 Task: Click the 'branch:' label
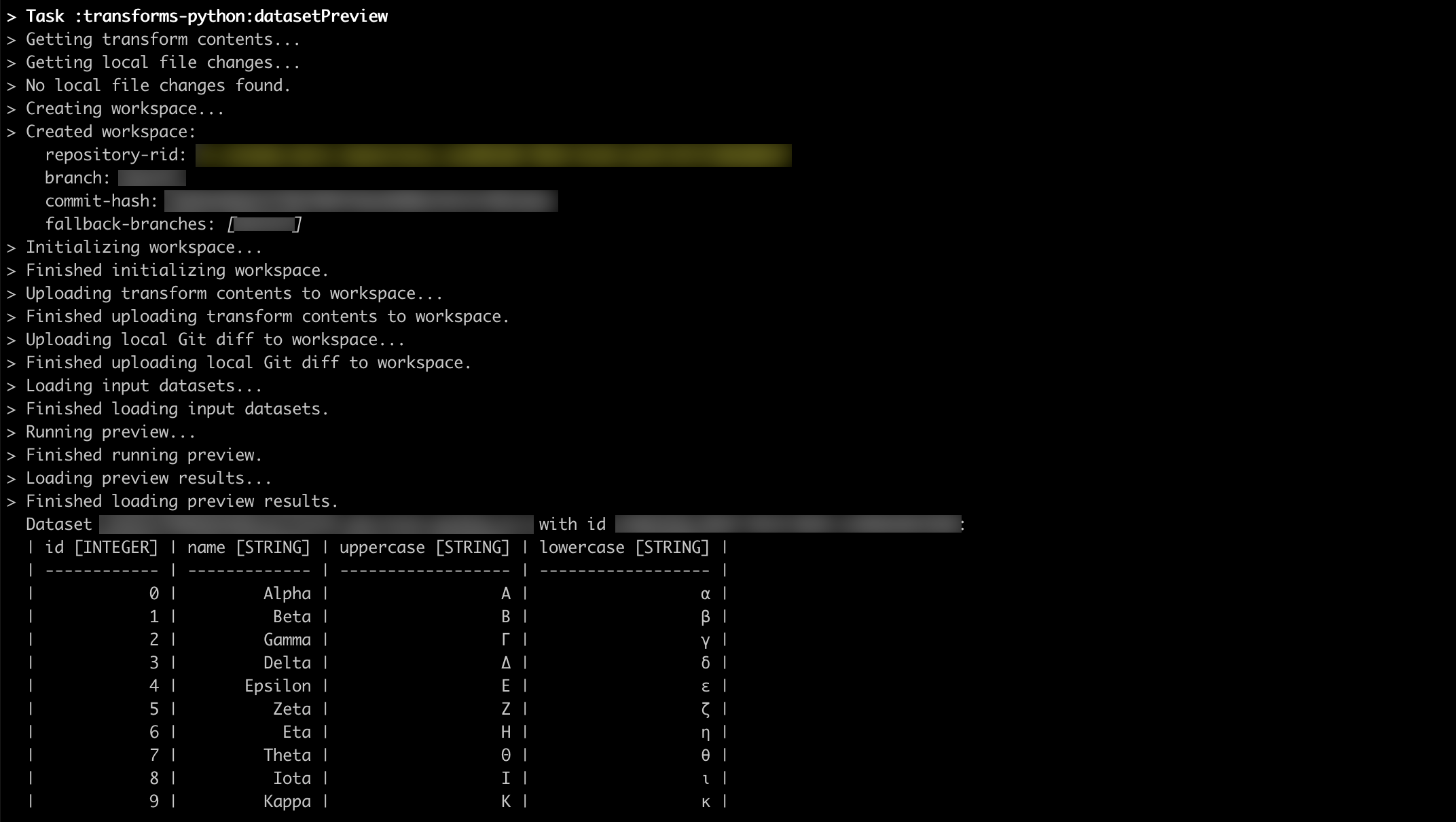click(x=77, y=178)
